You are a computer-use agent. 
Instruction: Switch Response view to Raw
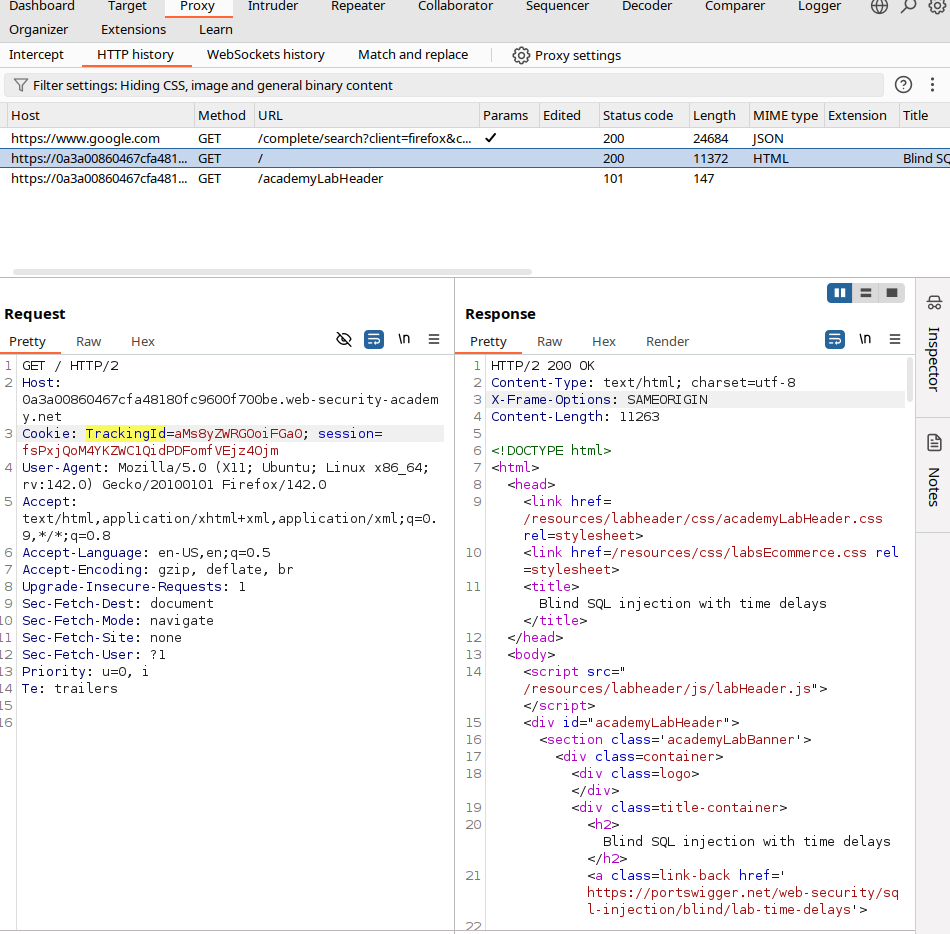(550, 342)
